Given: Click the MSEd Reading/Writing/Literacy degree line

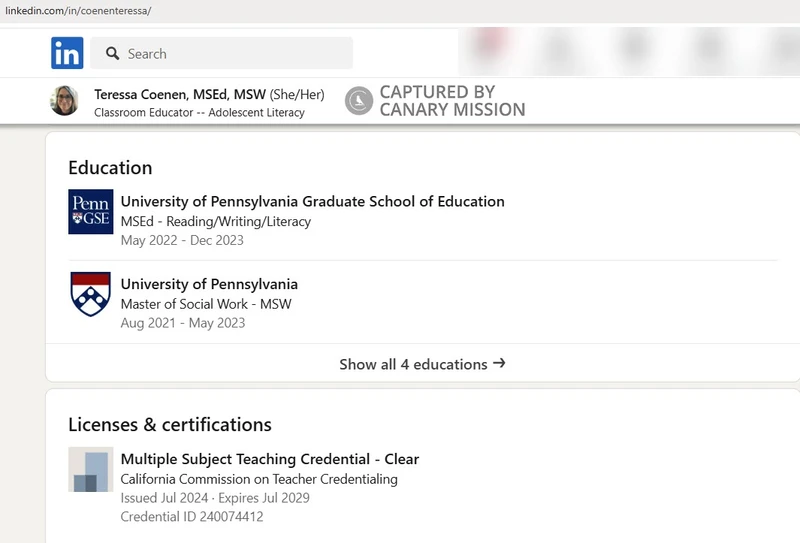Looking at the screenshot, I should pyautogui.click(x=215, y=221).
